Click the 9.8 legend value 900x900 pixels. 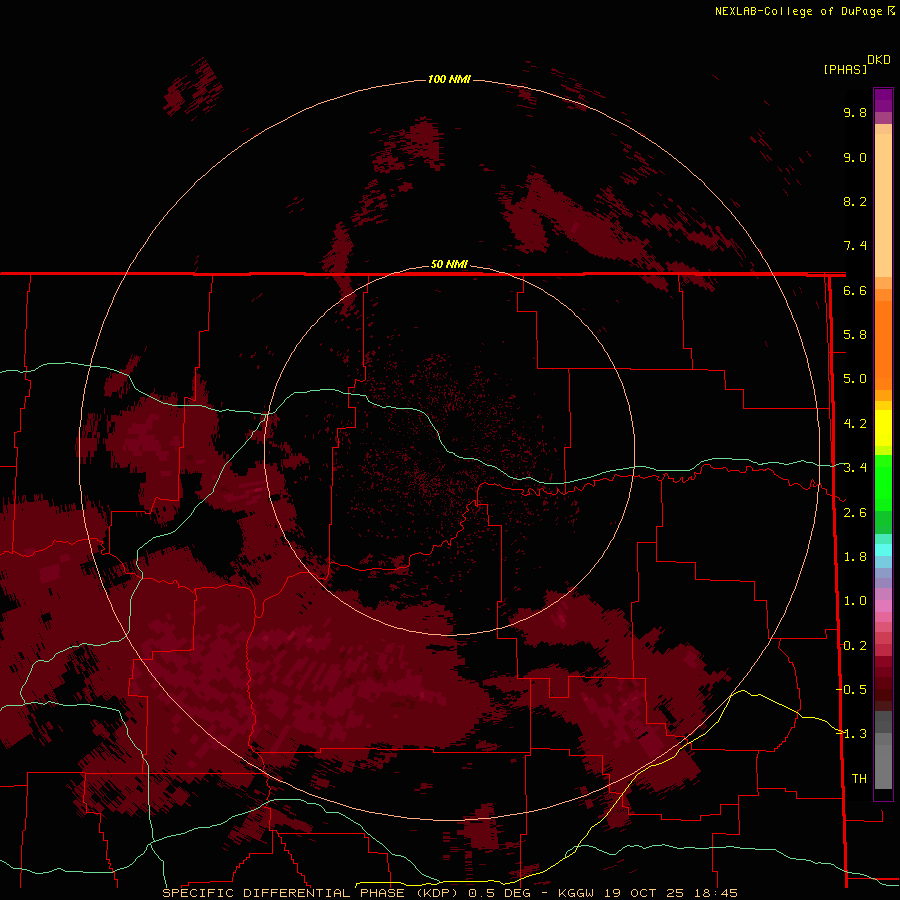855,112
